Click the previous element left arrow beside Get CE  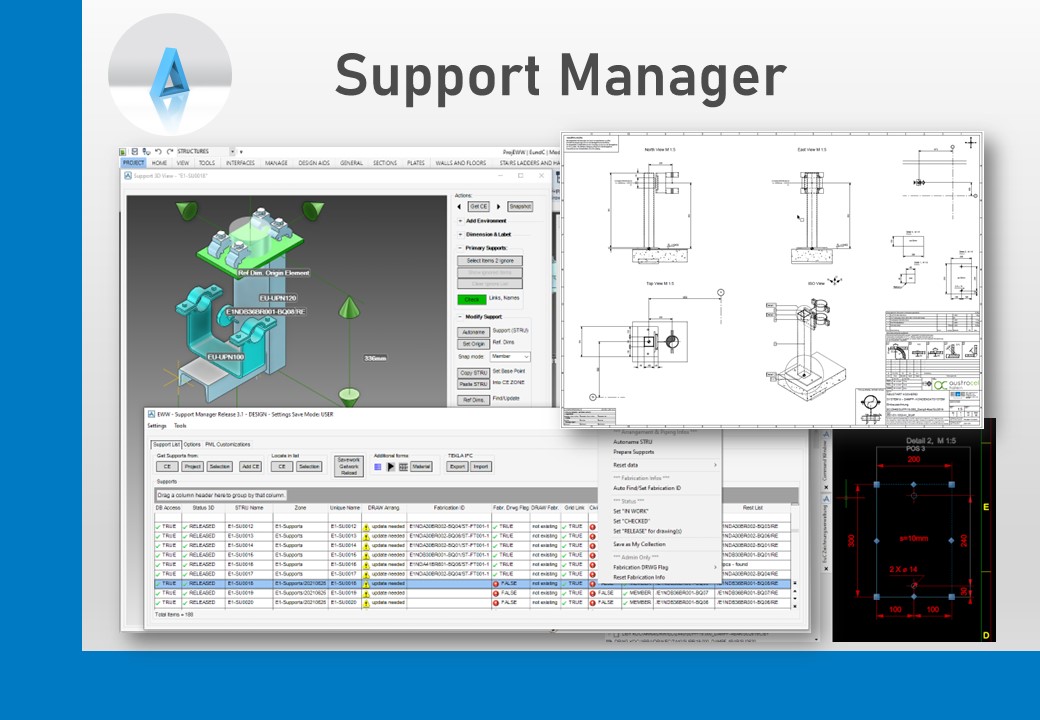[459, 206]
